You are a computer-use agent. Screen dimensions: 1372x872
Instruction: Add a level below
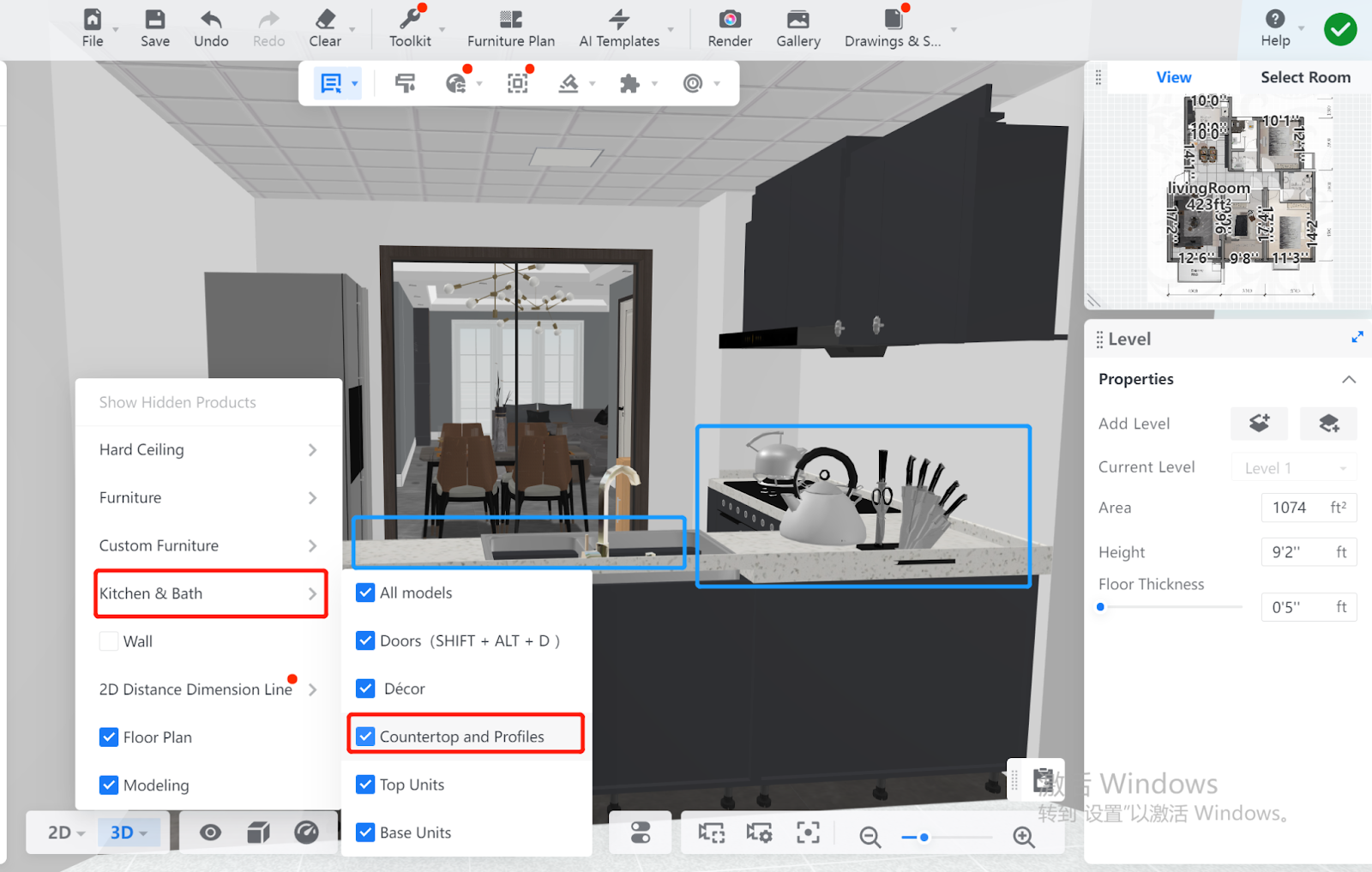(1328, 423)
